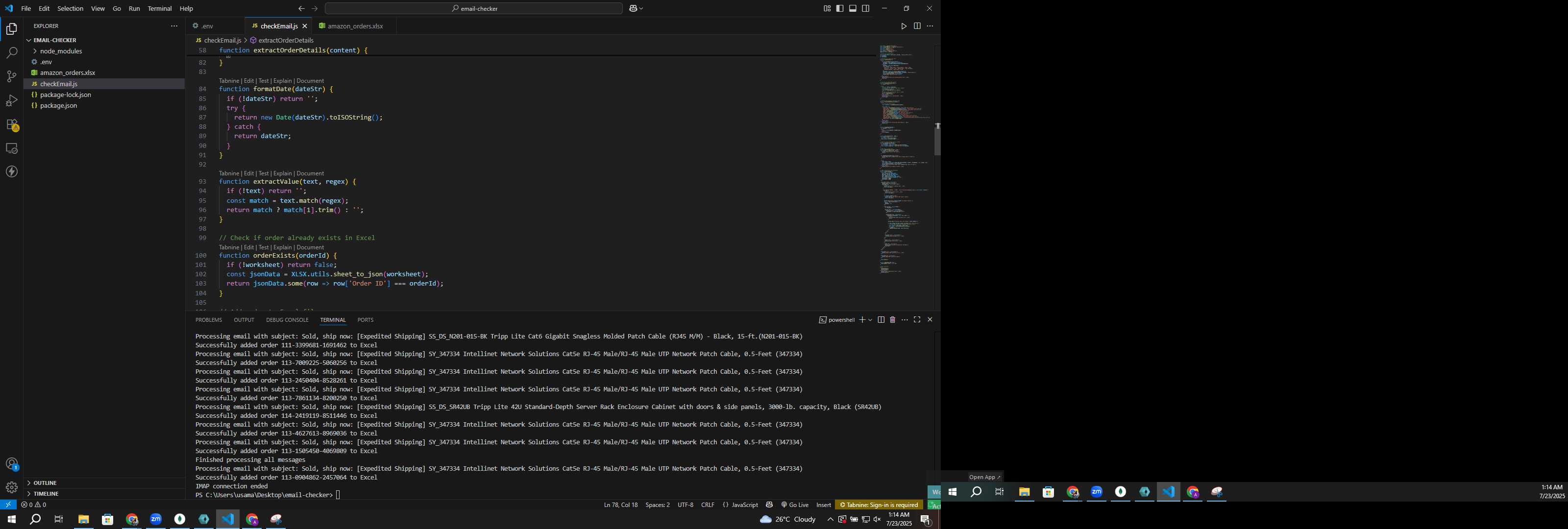Open the Search view in activity bar
The height and width of the screenshot is (529, 1568).
(x=12, y=53)
